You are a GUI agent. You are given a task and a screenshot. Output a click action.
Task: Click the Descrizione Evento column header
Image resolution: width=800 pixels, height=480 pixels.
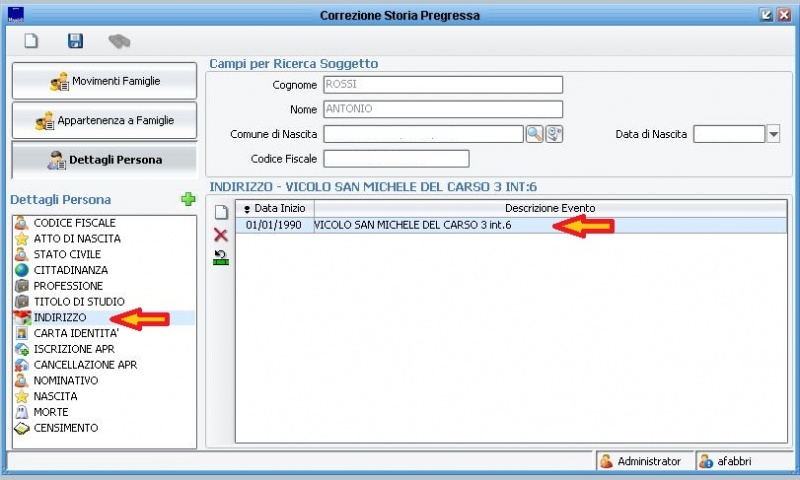(550, 208)
